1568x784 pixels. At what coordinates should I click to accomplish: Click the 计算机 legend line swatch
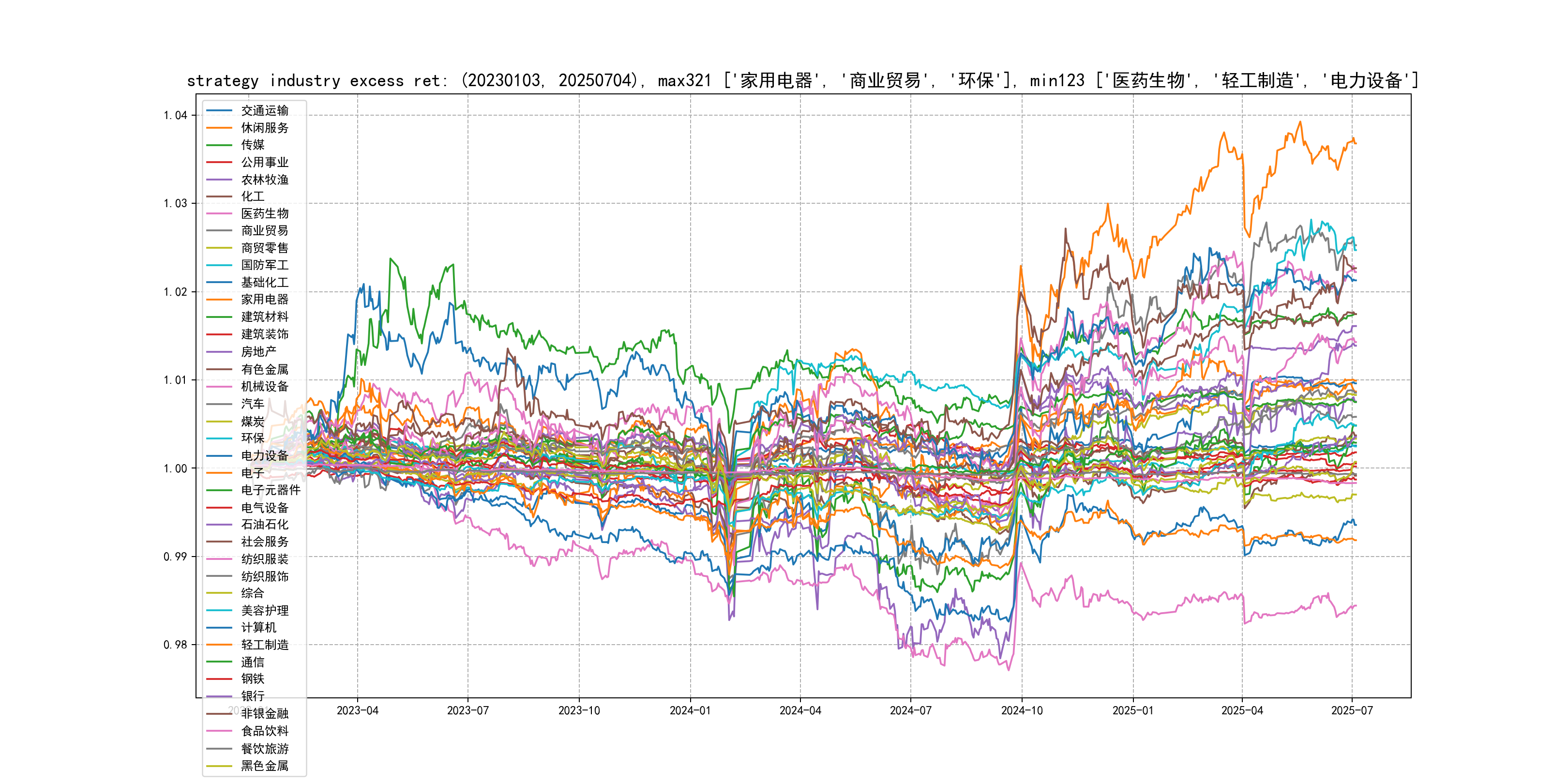click(x=219, y=628)
